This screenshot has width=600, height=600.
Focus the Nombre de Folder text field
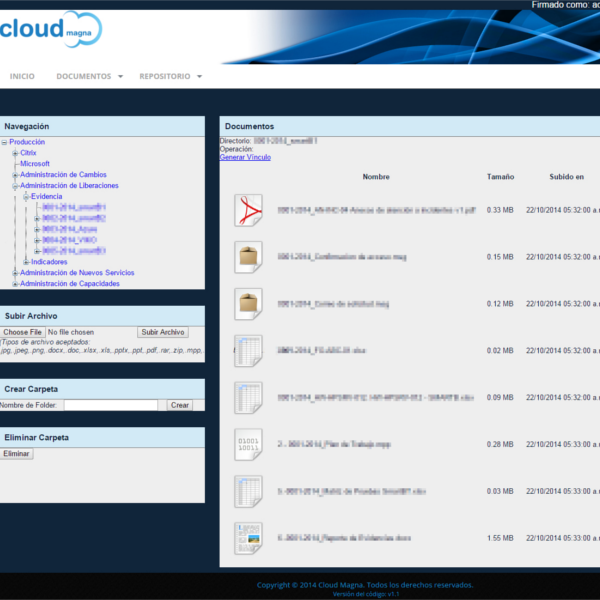click(111, 405)
